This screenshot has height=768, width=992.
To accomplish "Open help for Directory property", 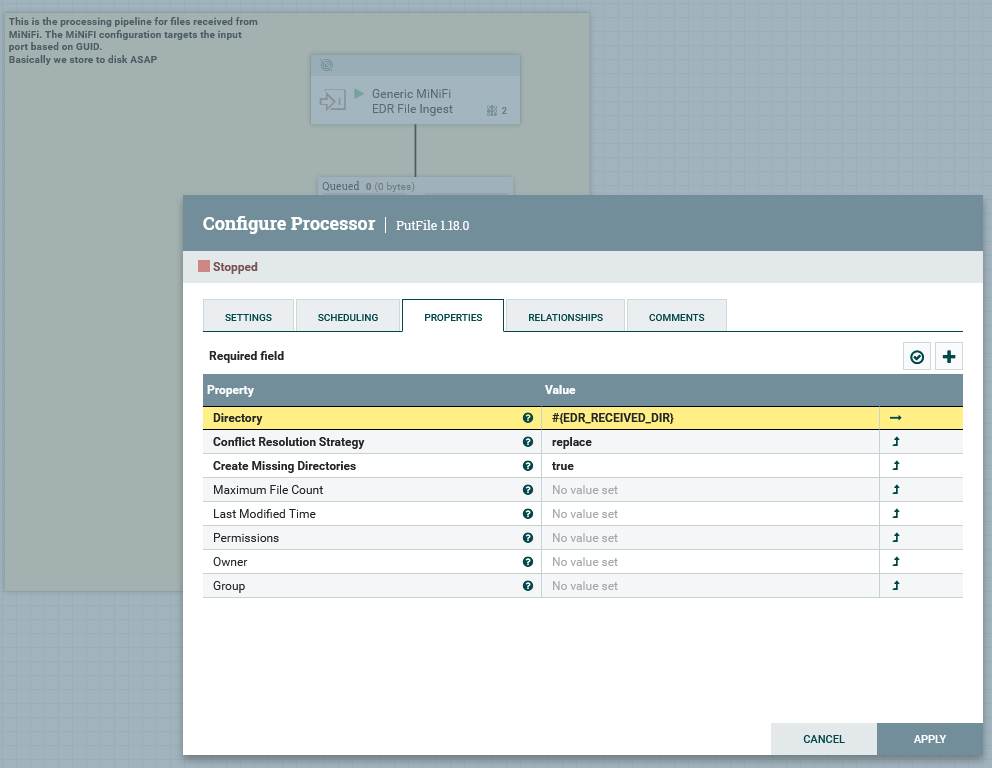I will point(528,418).
